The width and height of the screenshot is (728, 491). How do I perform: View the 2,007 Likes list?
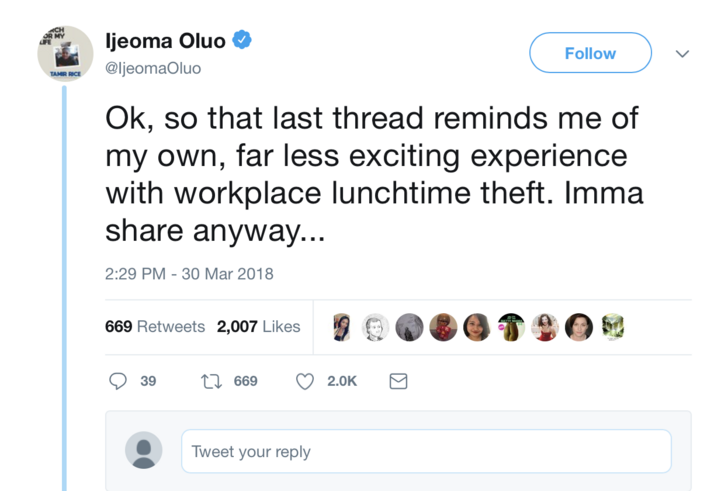pos(258,327)
